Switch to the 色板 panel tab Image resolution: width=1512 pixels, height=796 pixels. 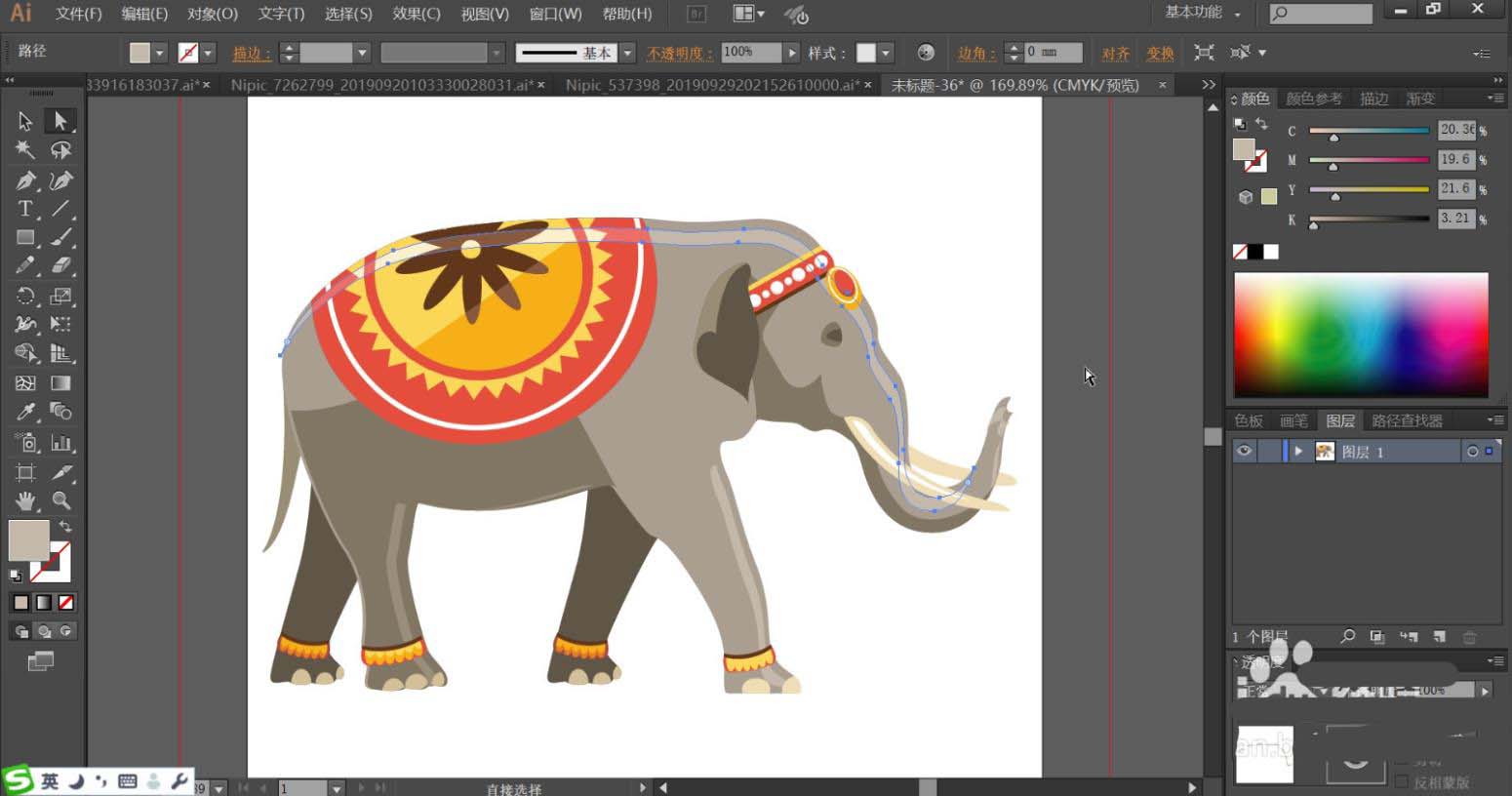1248,420
